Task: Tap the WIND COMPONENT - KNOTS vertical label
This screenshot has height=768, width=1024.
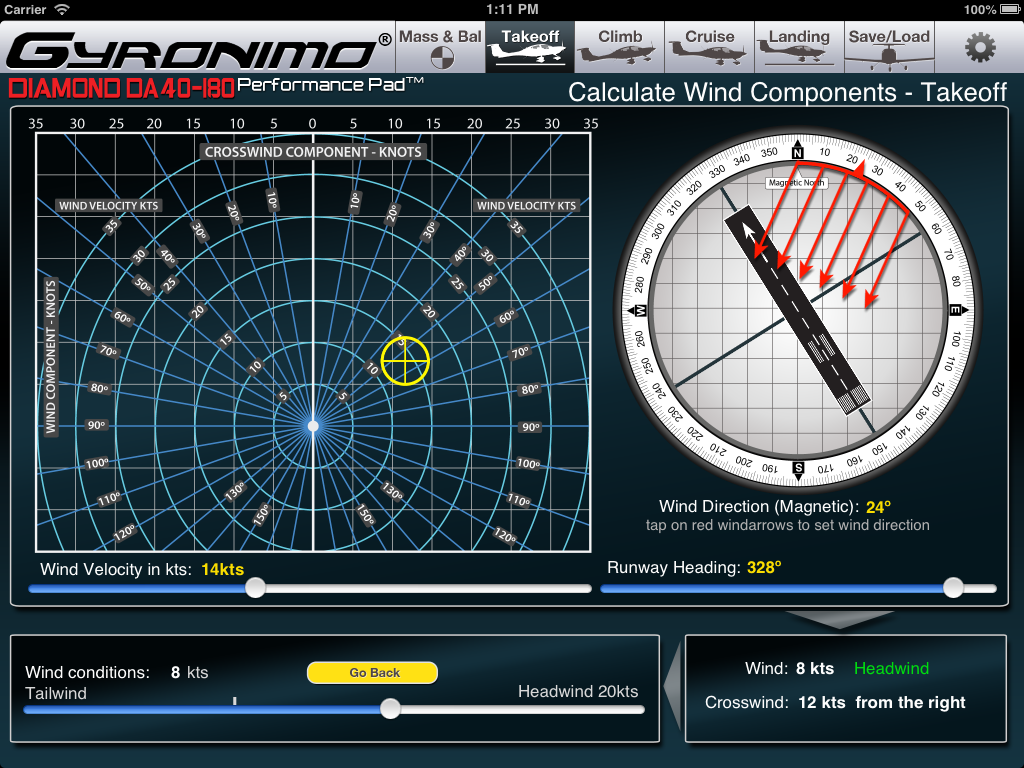Action: 51,357
